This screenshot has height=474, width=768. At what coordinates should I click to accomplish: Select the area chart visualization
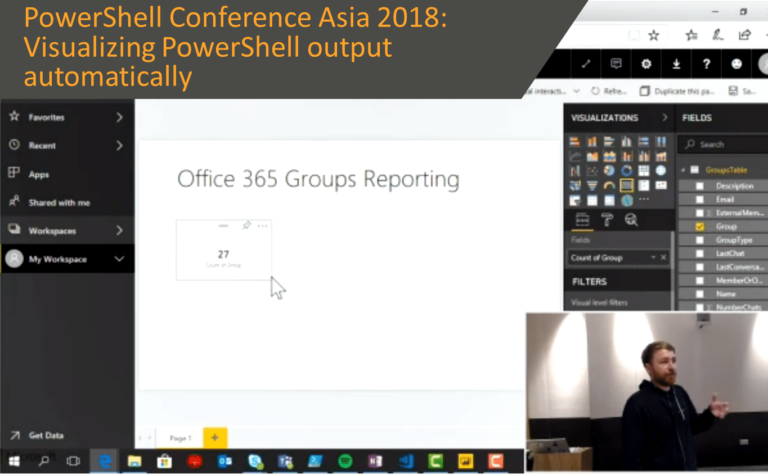[x=592, y=157]
